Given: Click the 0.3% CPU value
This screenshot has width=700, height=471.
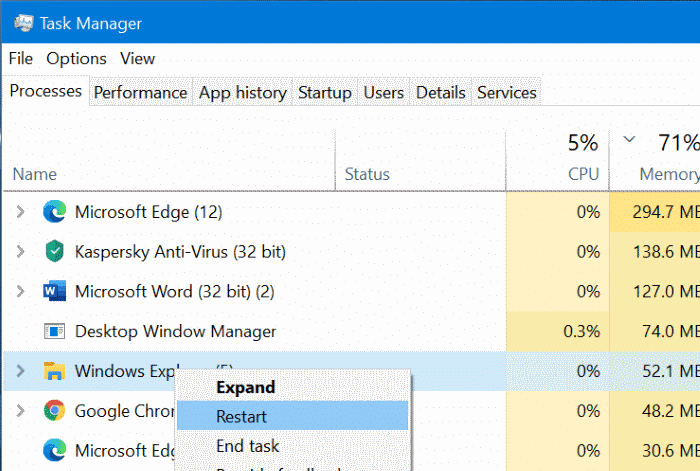Looking at the screenshot, I should [x=581, y=331].
